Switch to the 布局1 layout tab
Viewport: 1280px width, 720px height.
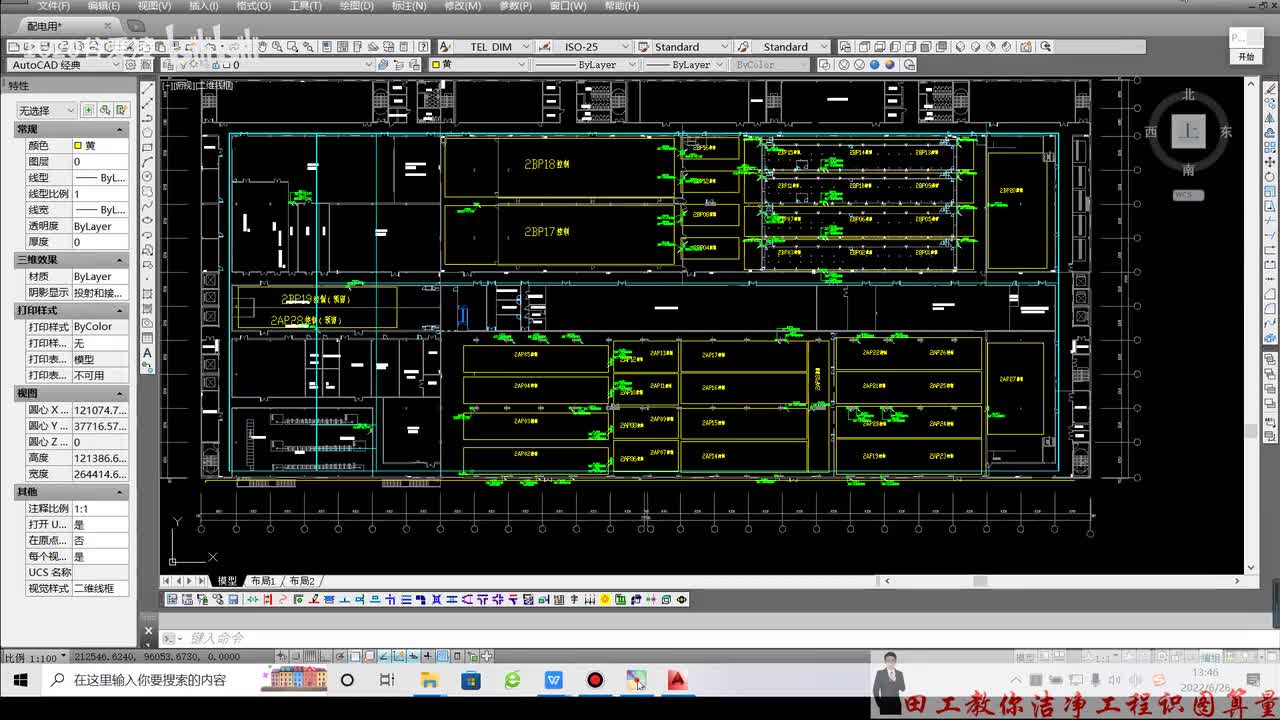[x=262, y=581]
